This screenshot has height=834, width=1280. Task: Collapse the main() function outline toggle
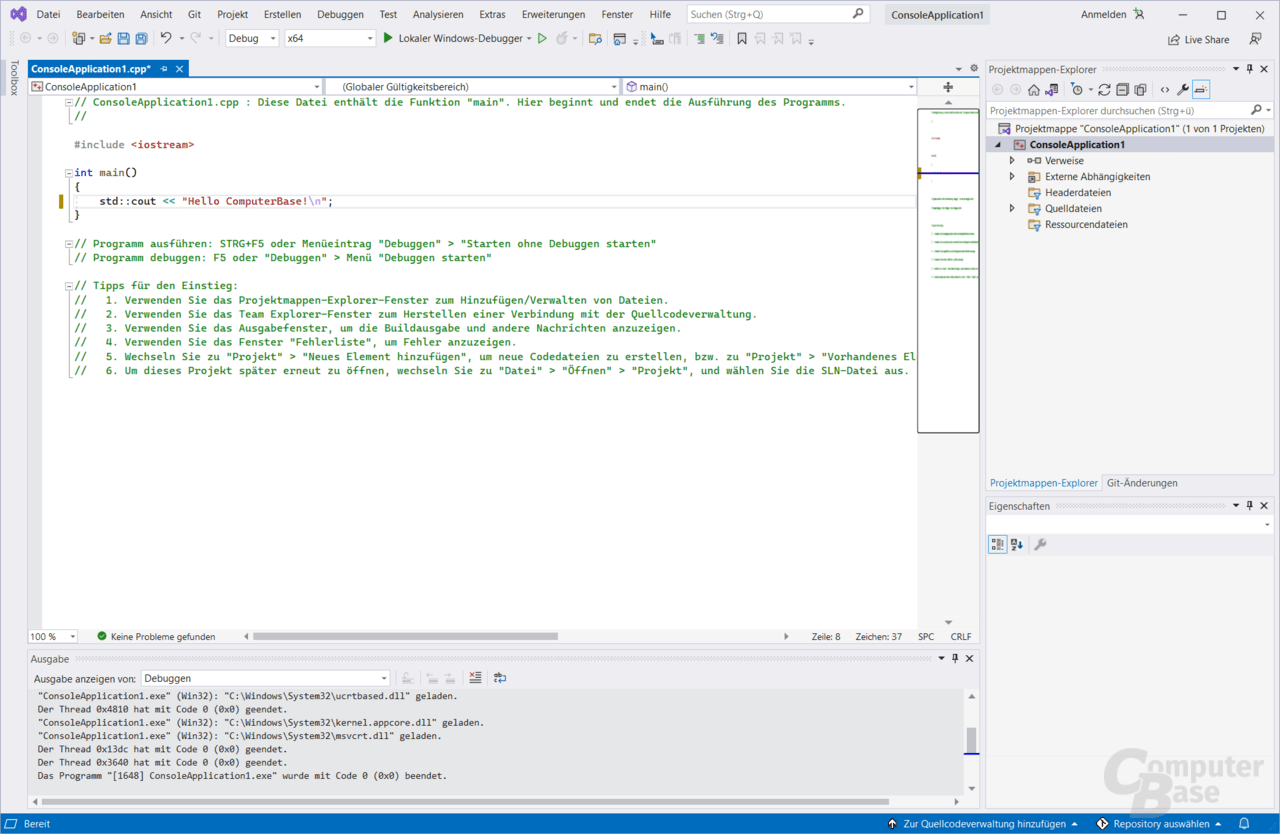coord(68,173)
